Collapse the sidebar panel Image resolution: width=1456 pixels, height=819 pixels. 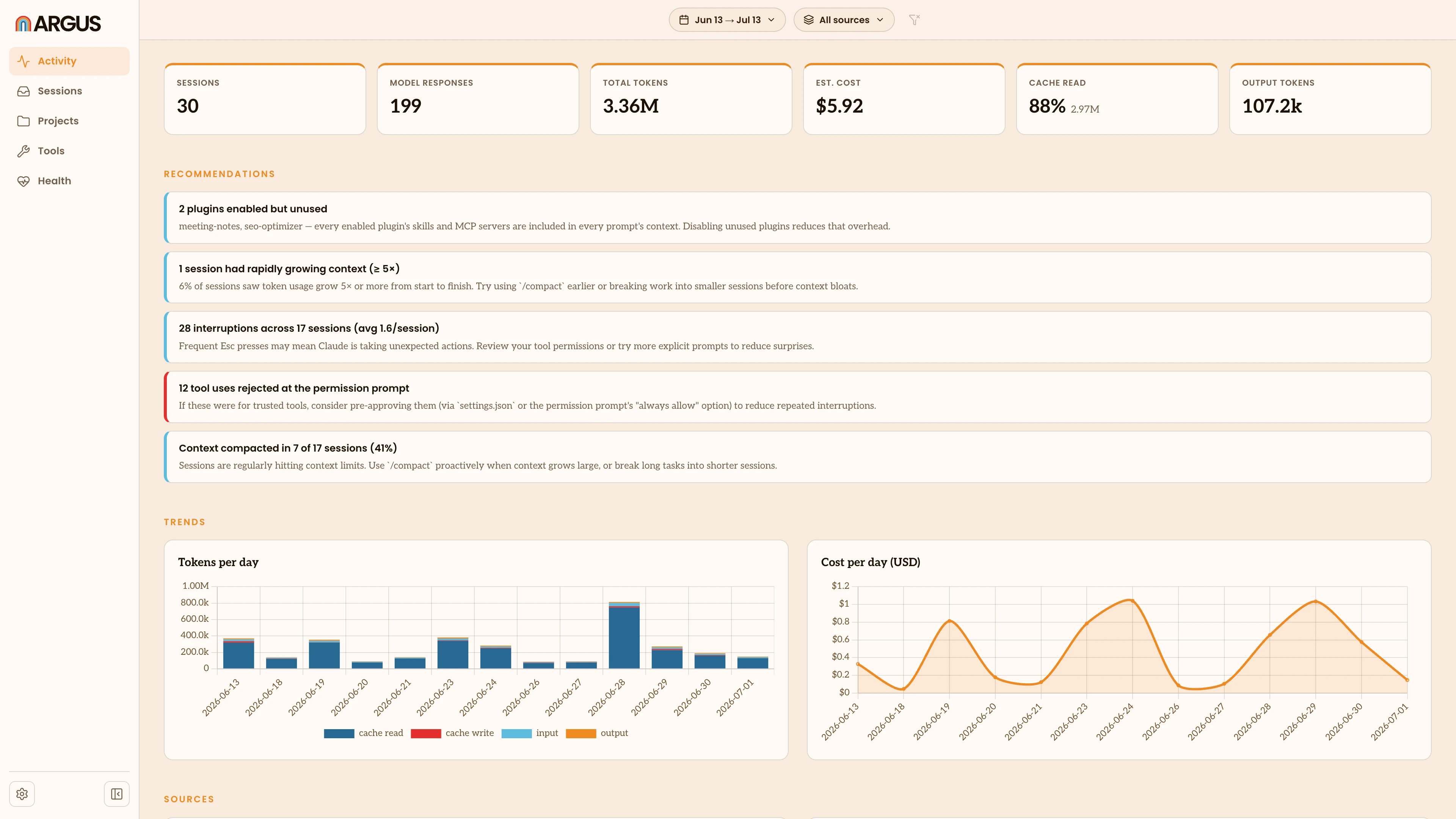click(116, 794)
